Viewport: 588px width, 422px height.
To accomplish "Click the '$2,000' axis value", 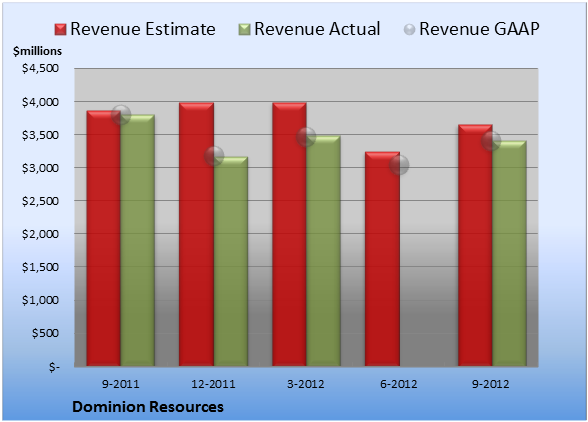I will (x=40, y=234).
